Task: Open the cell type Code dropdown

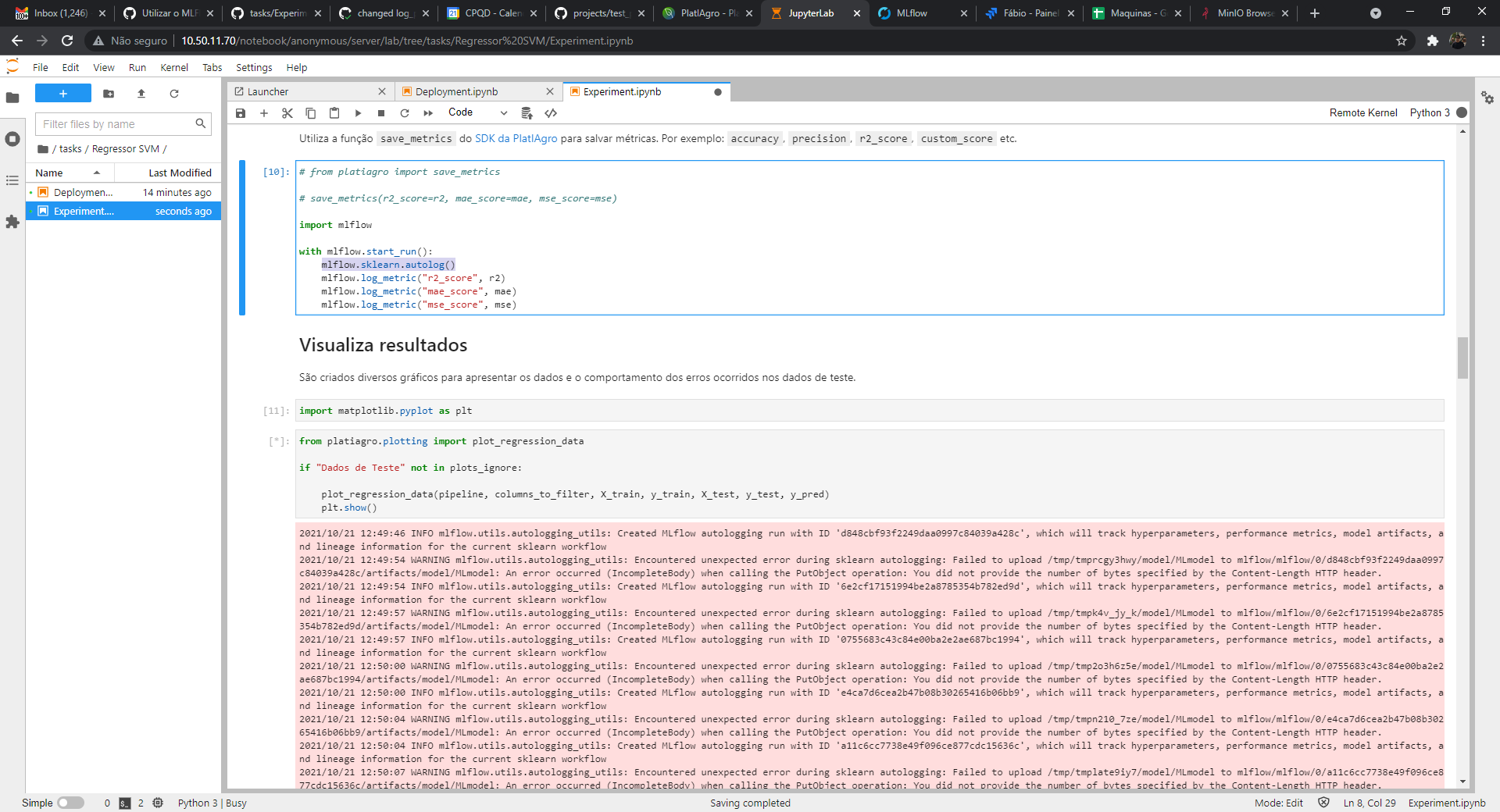Action: pyautogui.click(x=477, y=112)
